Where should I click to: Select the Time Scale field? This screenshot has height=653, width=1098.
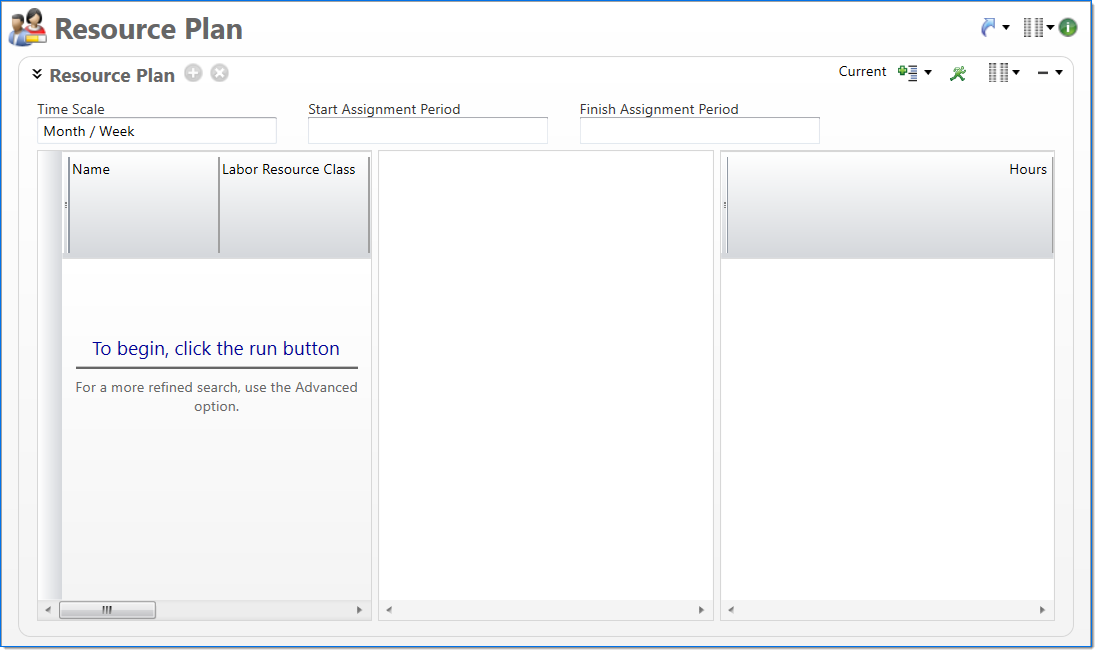coord(157,131)
